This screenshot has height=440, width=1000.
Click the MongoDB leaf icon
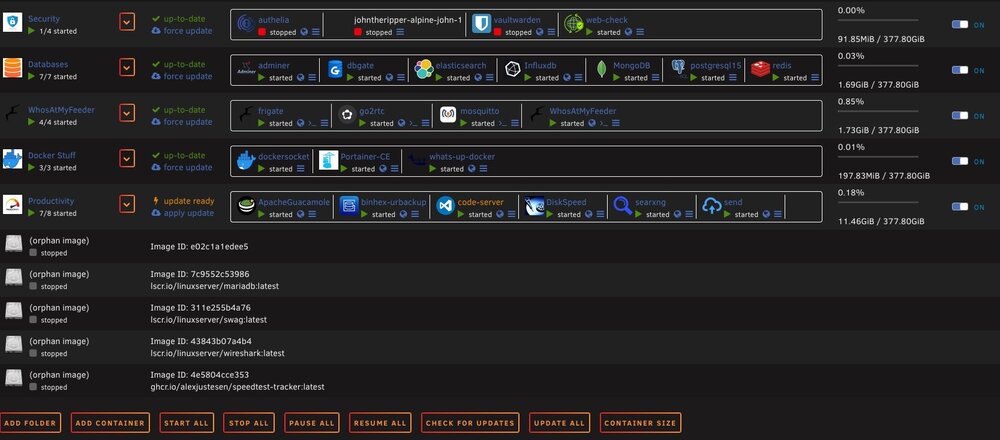601,70
